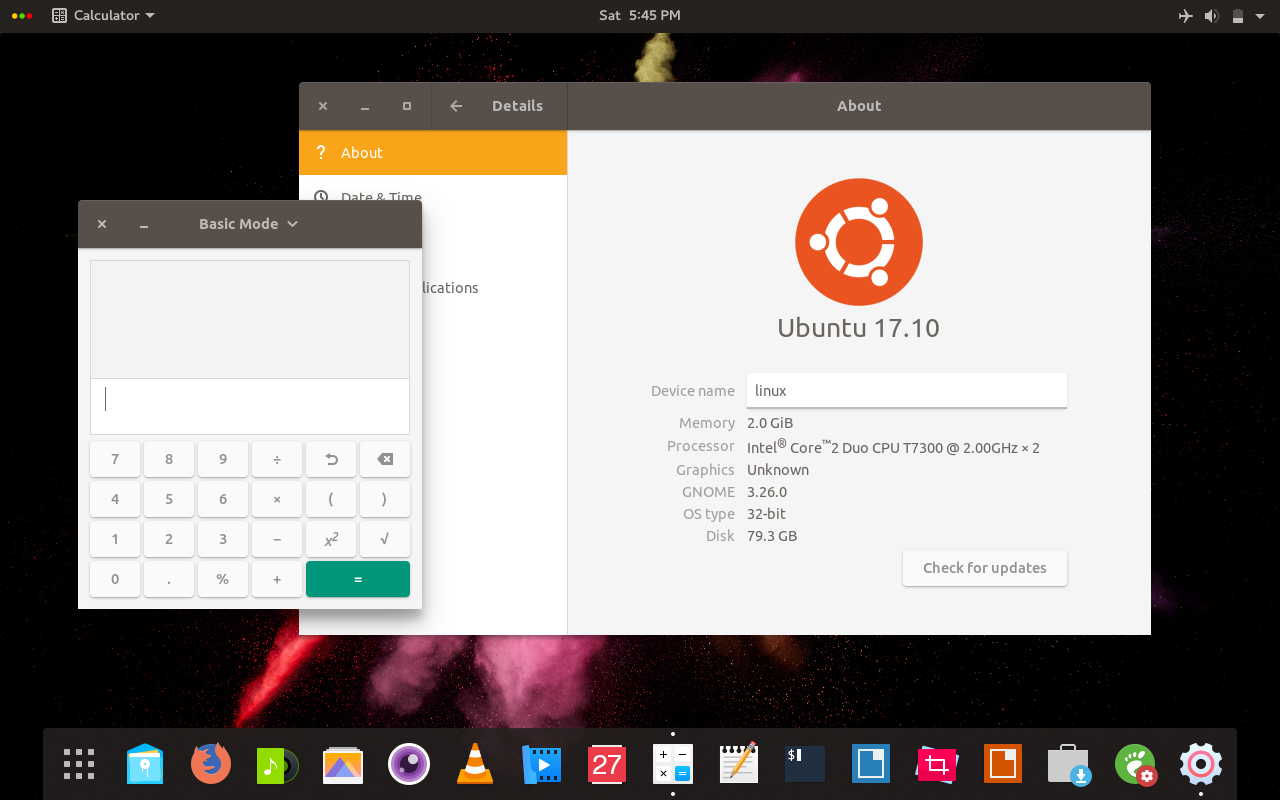Click the battery icon in top bar
This screenshot has width=1280, height=800.
(x=1238, y=16)
